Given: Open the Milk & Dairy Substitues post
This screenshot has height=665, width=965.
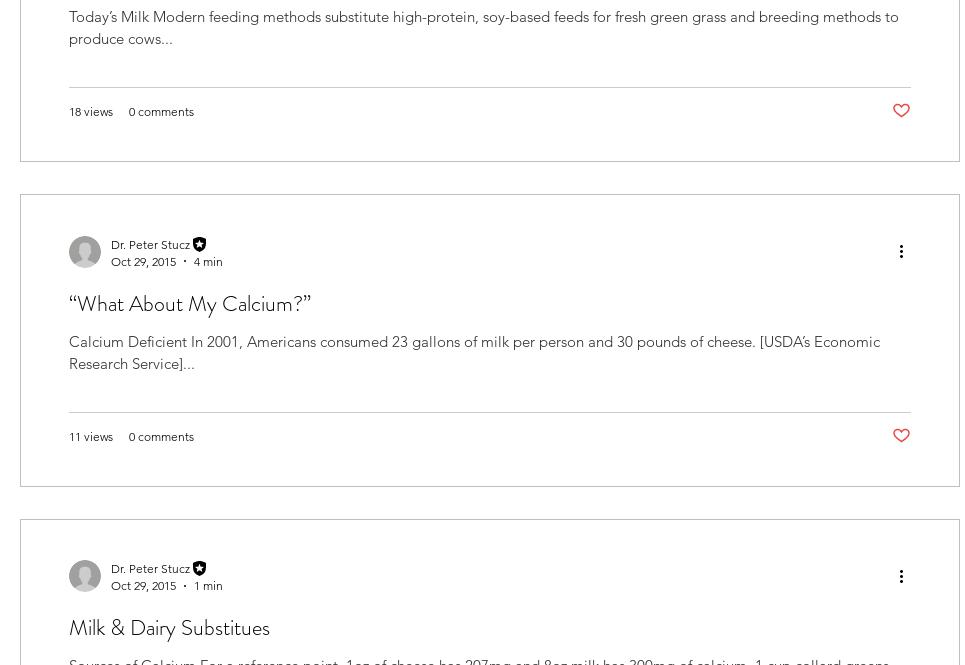Looking at the screenshot, I should [169, 627].
